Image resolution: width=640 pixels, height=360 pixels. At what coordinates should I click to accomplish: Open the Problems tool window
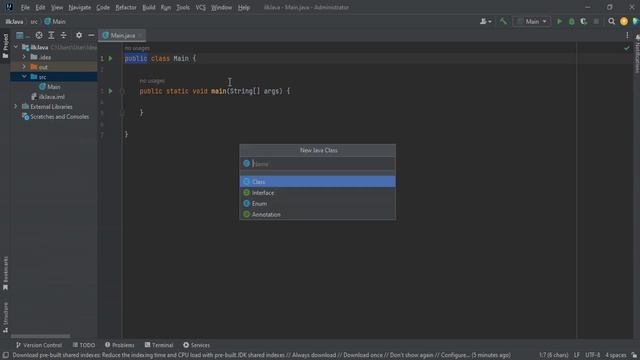pyautogui.click(x=120, y=345)
